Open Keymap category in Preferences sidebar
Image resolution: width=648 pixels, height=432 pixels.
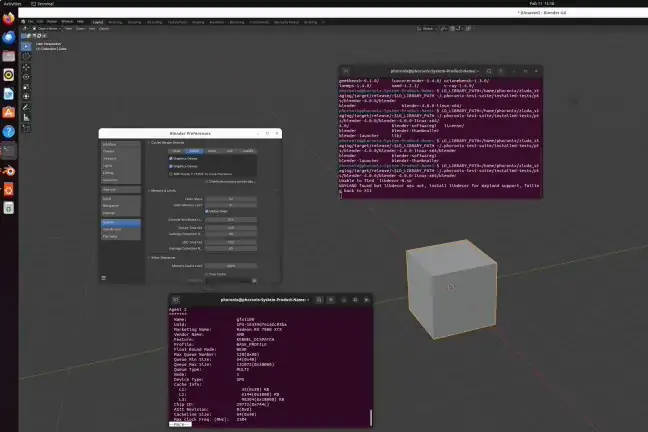click(121, 213)
